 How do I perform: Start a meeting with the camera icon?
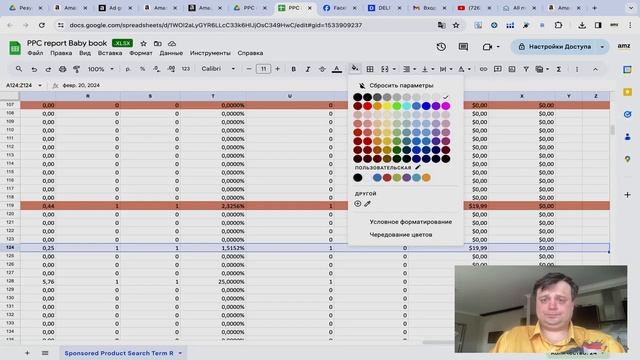pyautogui.click(x=487, y=47)
